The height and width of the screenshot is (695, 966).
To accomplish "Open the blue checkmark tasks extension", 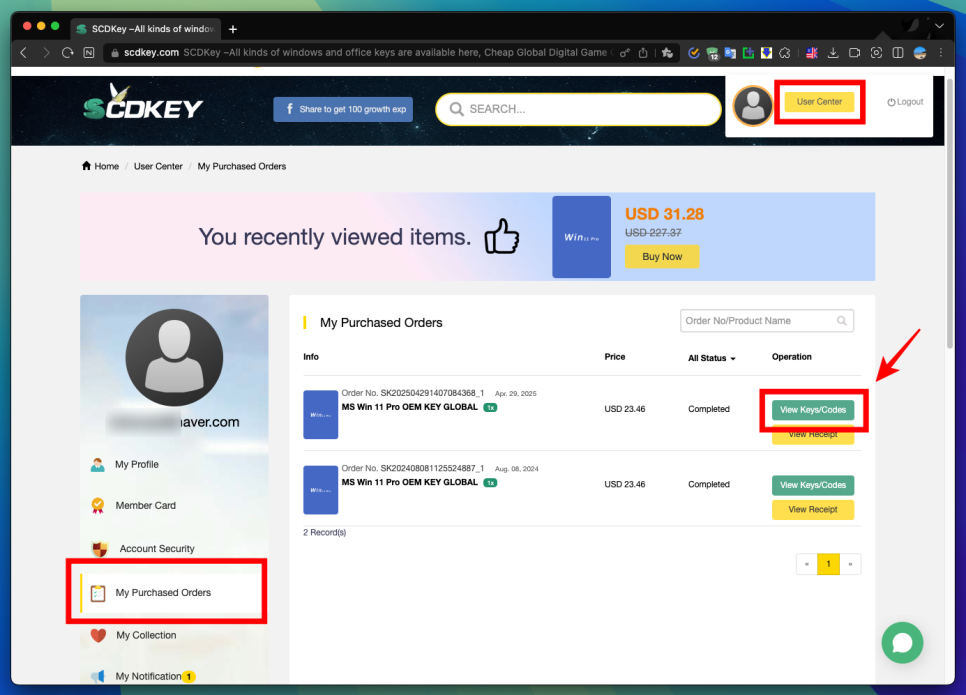I will [694, 53].
